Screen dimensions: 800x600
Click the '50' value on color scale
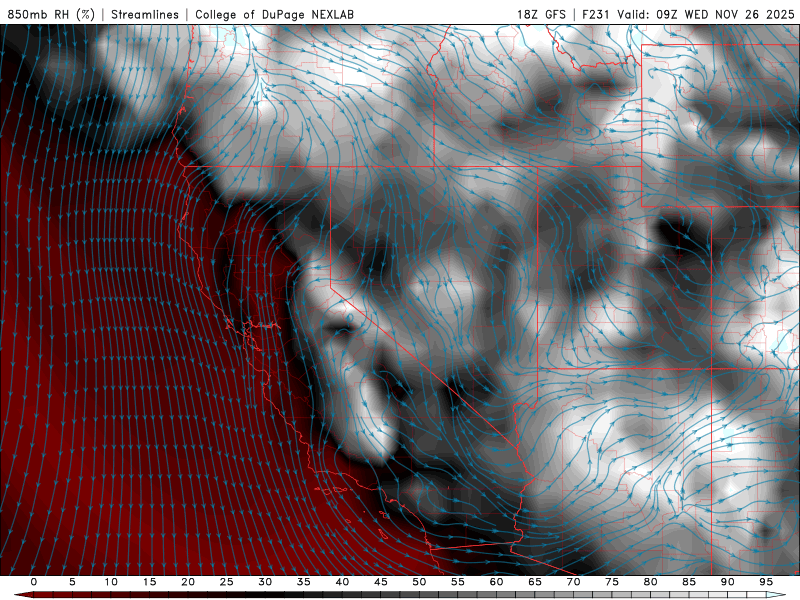tap(419, 582)
